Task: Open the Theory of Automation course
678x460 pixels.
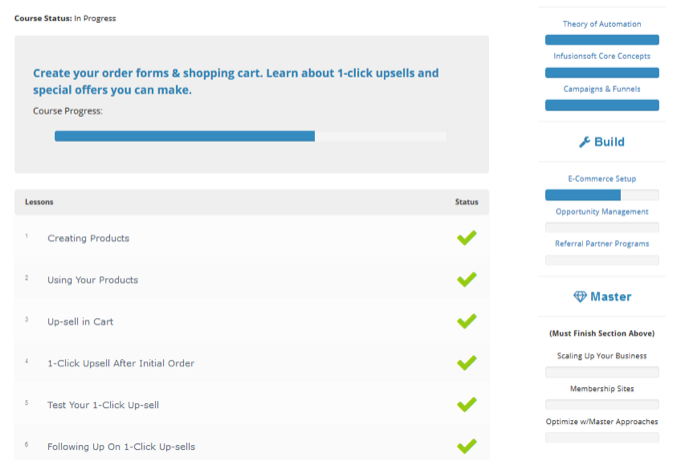Action: 602,24
